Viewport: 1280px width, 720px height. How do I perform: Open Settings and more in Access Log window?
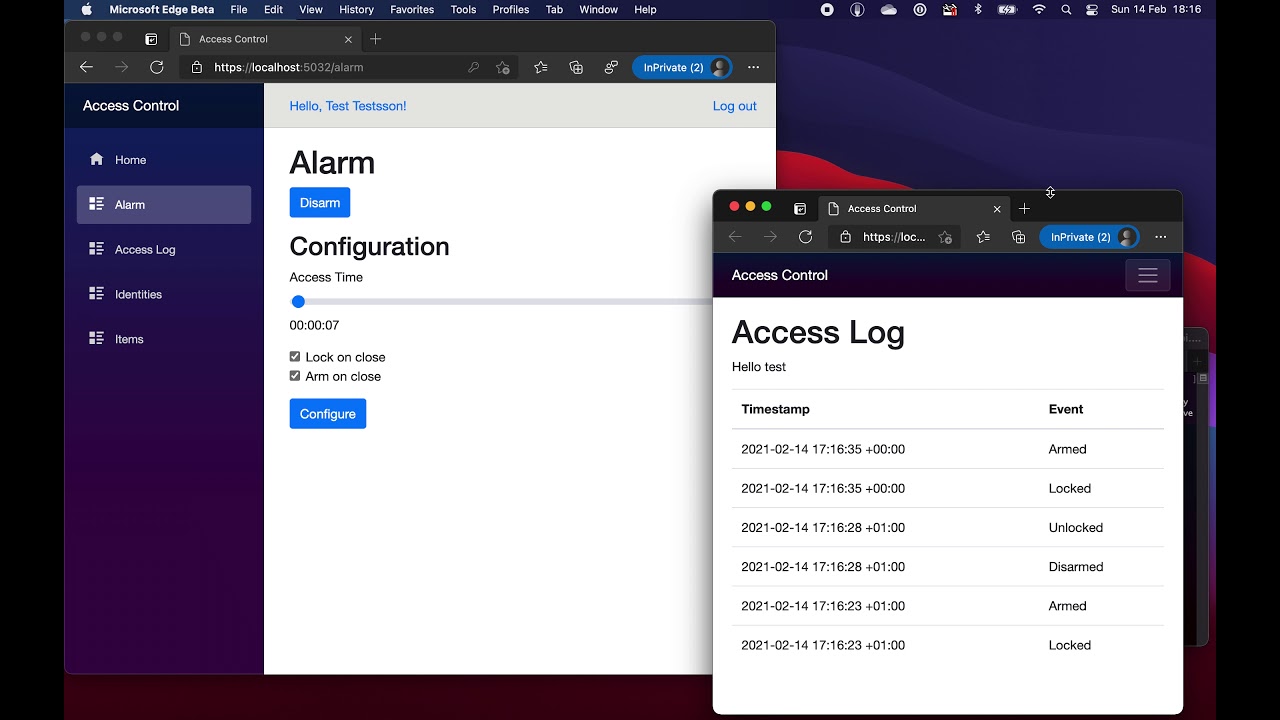pyautogui.click(x=1160, y=237)
